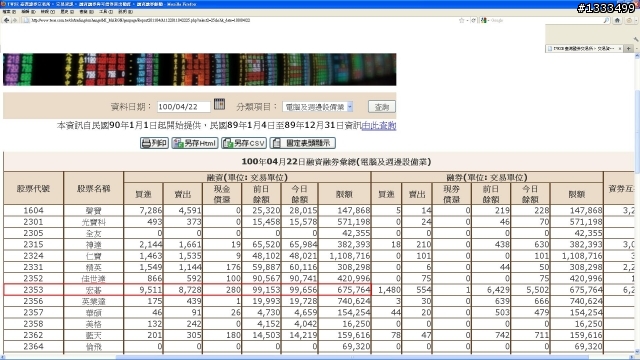The image size is (640, 360).
Task: Open the tab list dropdown arrow
Action: [x=636, y=49]
